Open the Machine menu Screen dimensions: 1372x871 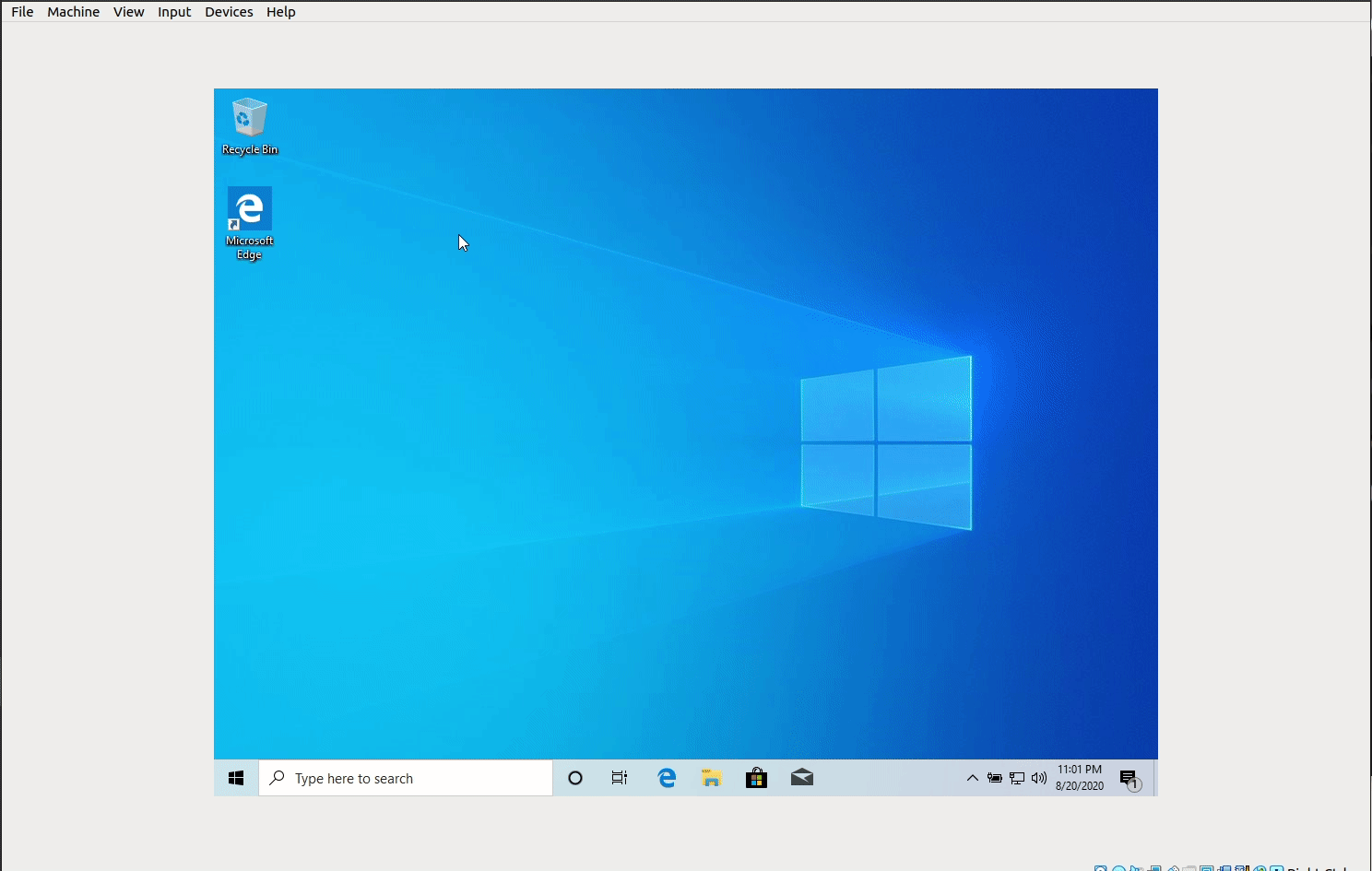coord(73,12)
